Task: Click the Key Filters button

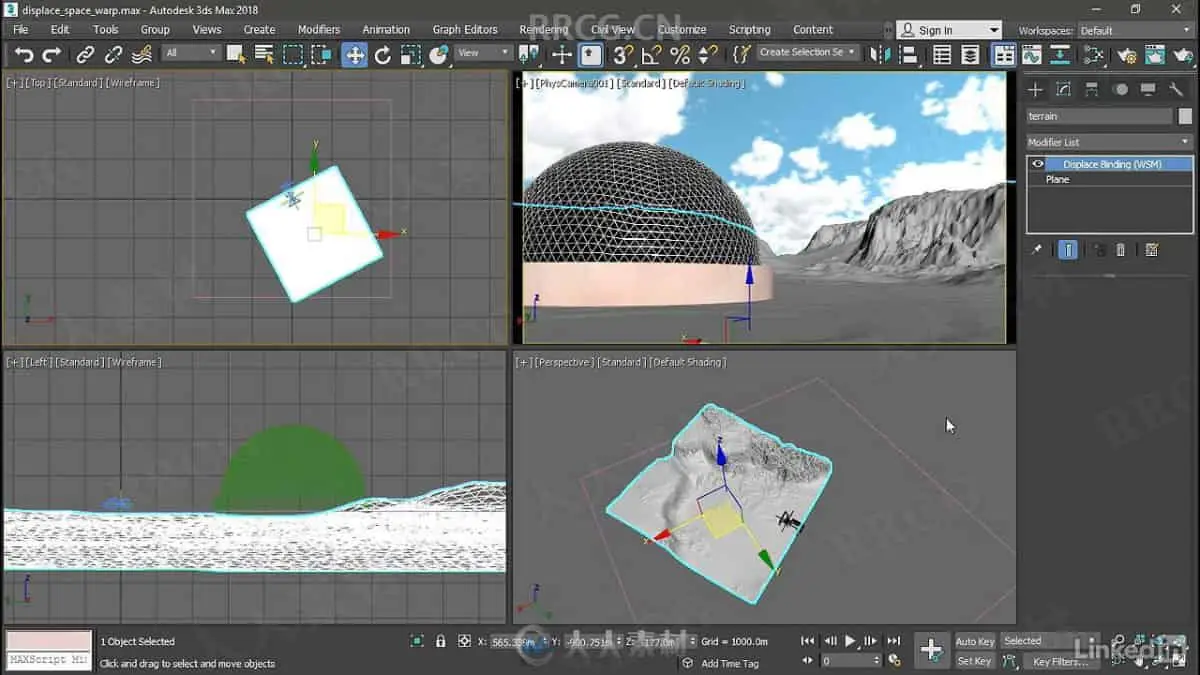Action: 1060,662
